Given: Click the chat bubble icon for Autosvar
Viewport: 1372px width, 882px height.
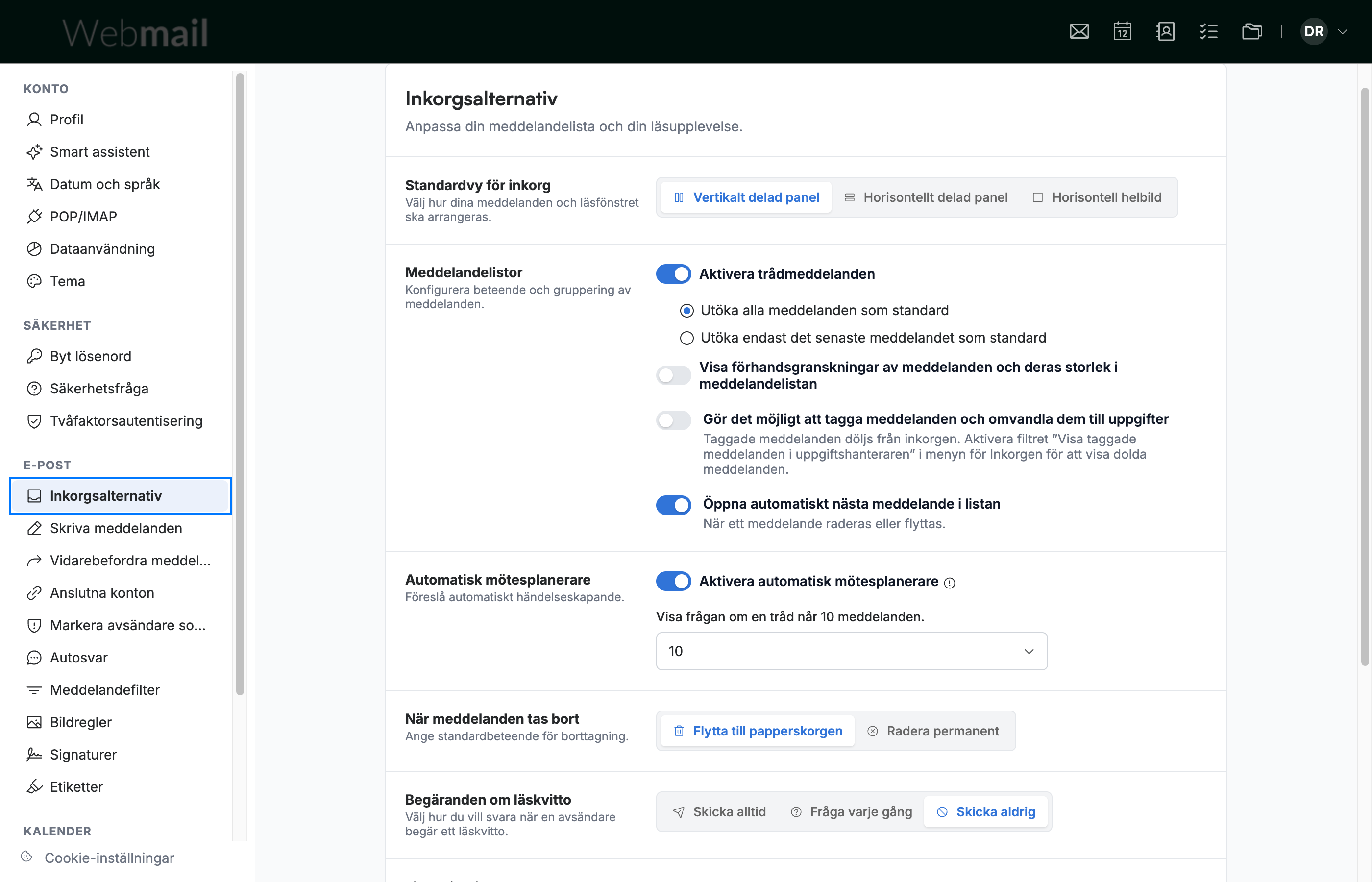Looking at the screenshot, I should pos(34,658).
